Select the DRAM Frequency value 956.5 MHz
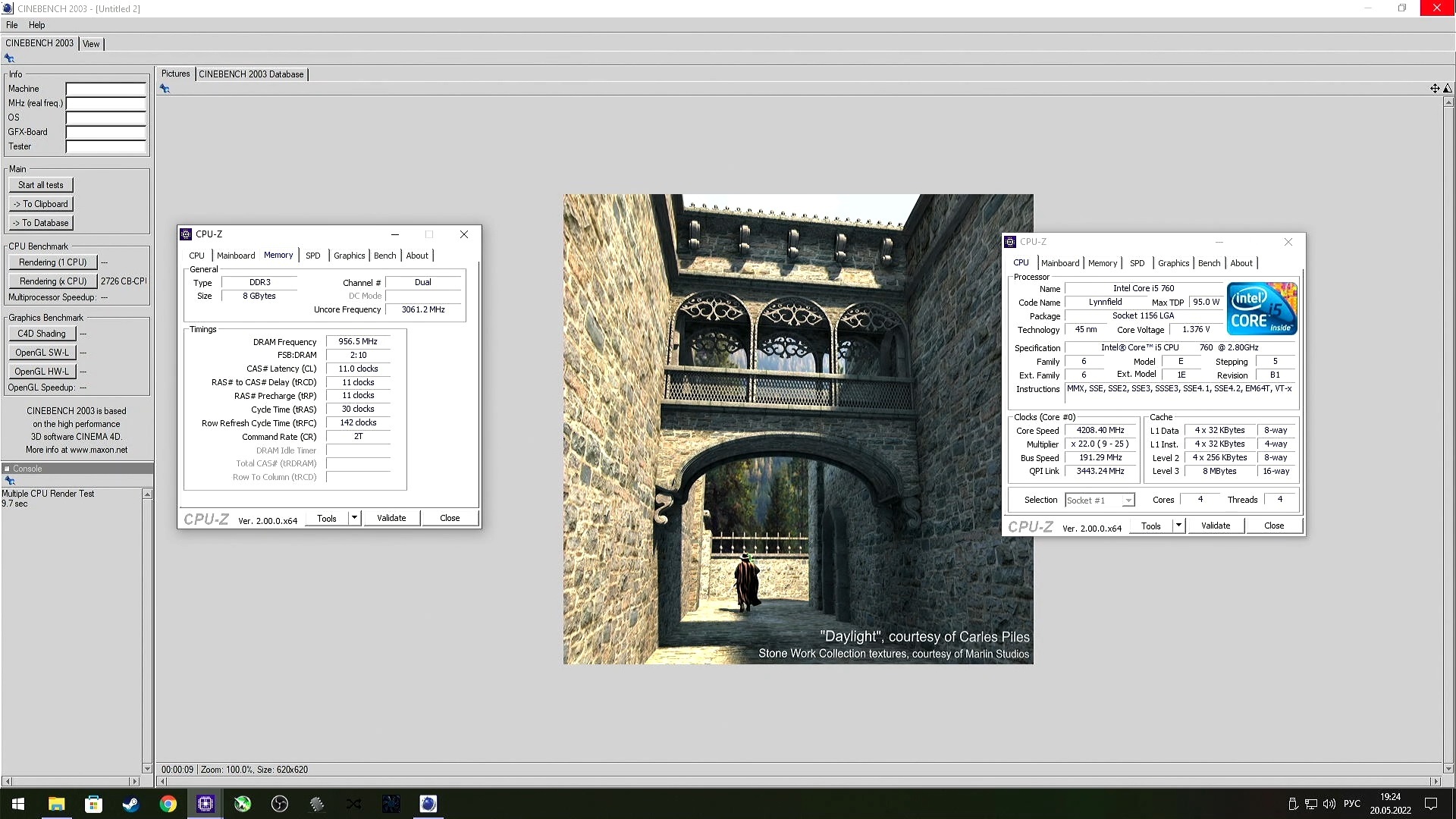1456x819 pixels. coord(358,342)
